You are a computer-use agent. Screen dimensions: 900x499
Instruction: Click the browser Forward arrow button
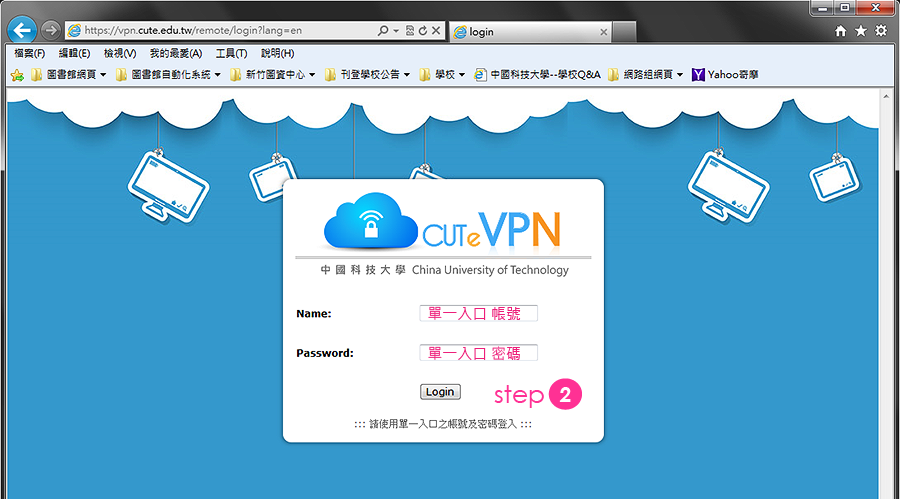click(51, 30)
